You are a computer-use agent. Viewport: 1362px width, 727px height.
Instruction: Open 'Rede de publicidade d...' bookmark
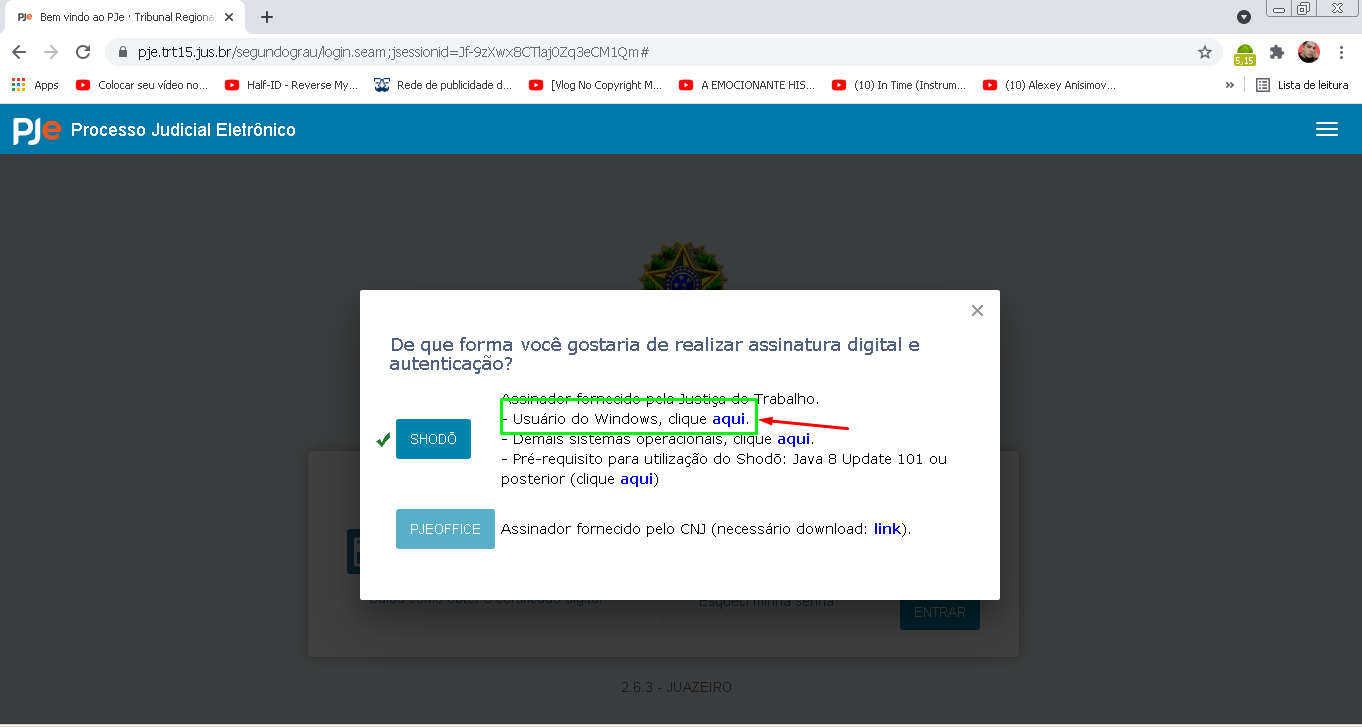(443, 85)
